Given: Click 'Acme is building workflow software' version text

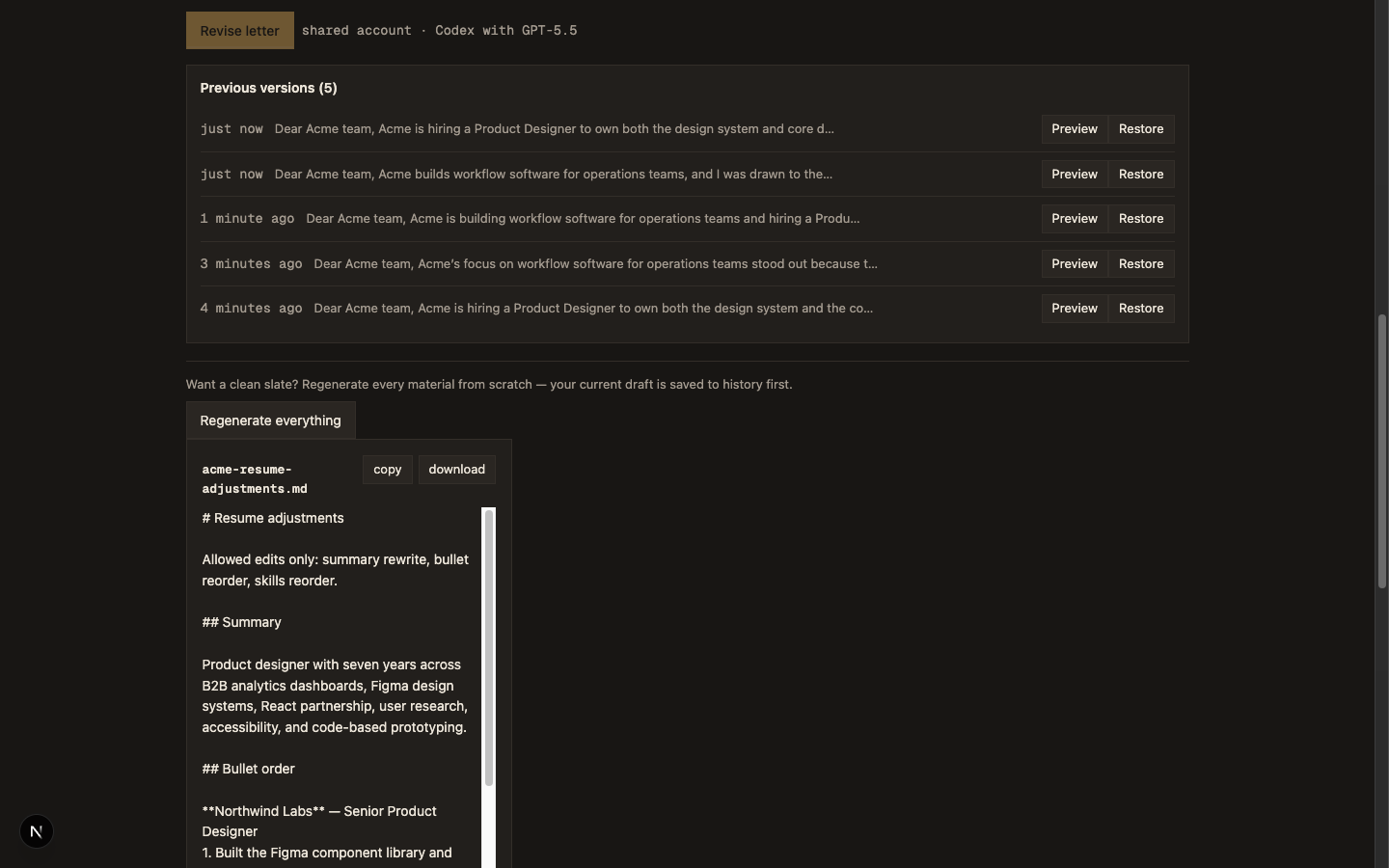Looking at the screenshot, I should [583, 219].
